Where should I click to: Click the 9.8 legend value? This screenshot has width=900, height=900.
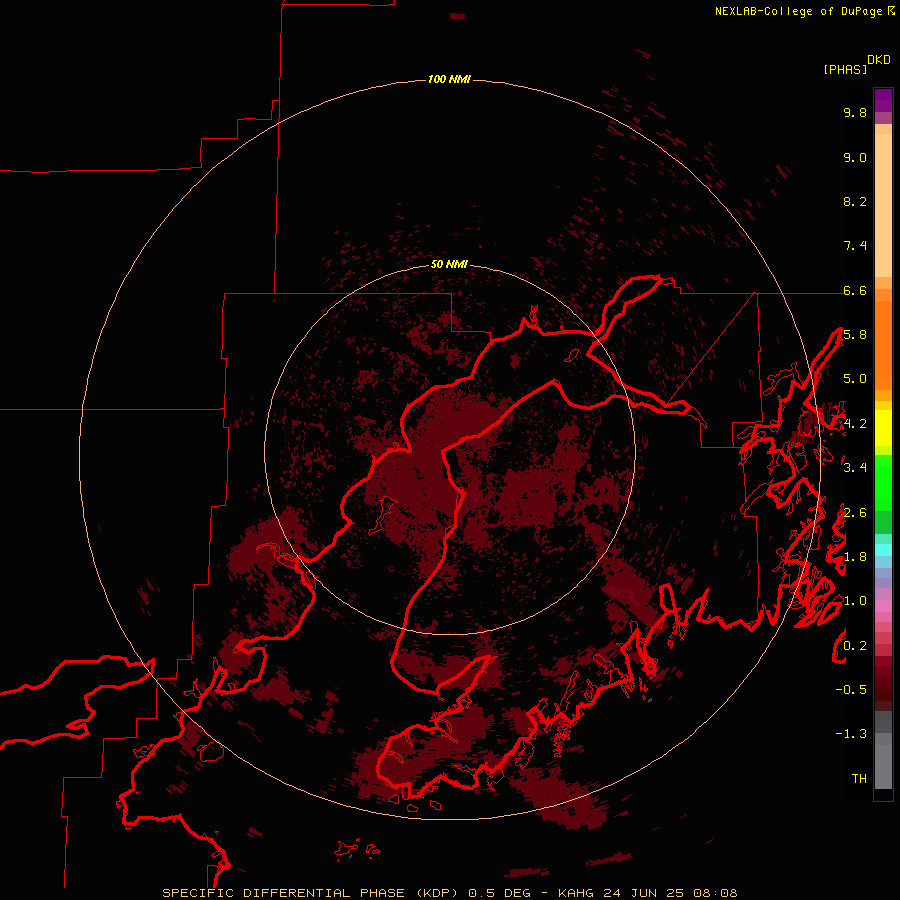[855, 112]
